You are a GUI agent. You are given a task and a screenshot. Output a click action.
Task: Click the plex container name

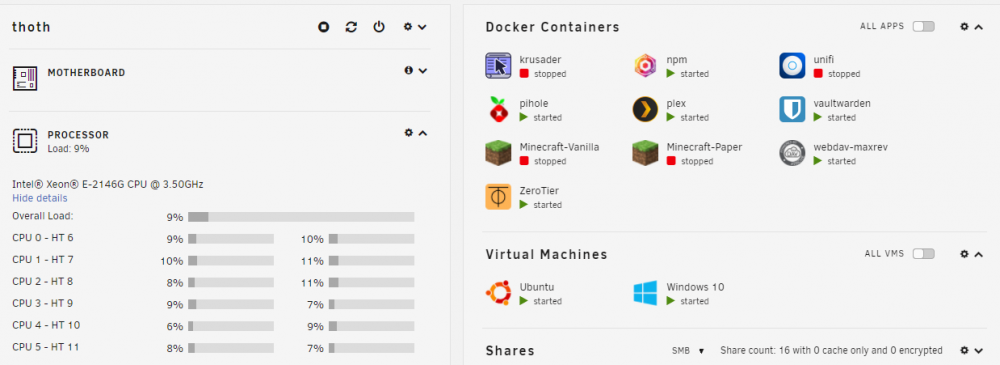coord(676,103)
